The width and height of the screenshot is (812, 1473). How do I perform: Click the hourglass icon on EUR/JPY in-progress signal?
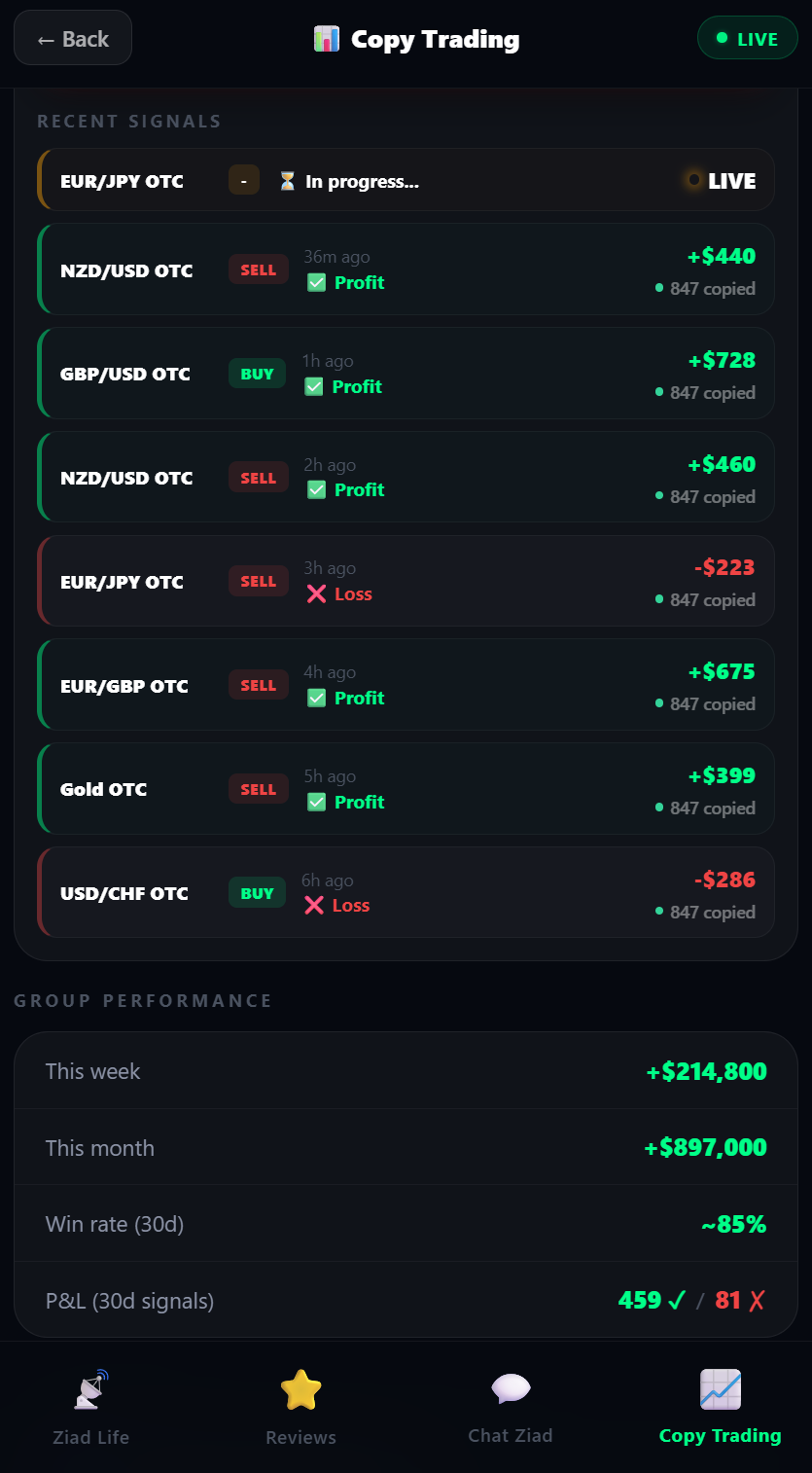287,181
